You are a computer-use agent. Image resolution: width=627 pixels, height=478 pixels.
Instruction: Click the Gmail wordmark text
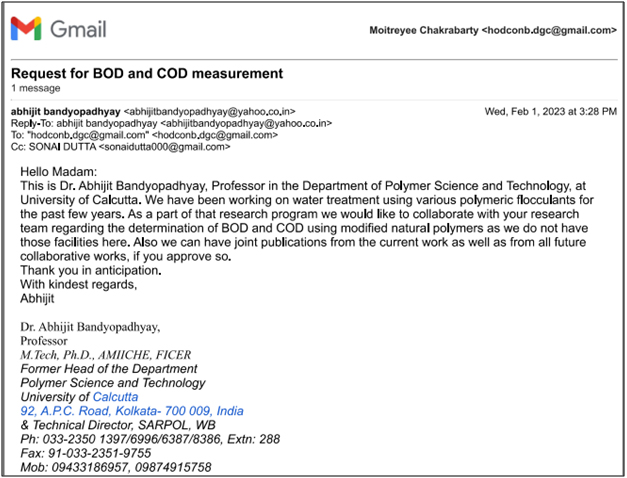pos(77,30)
